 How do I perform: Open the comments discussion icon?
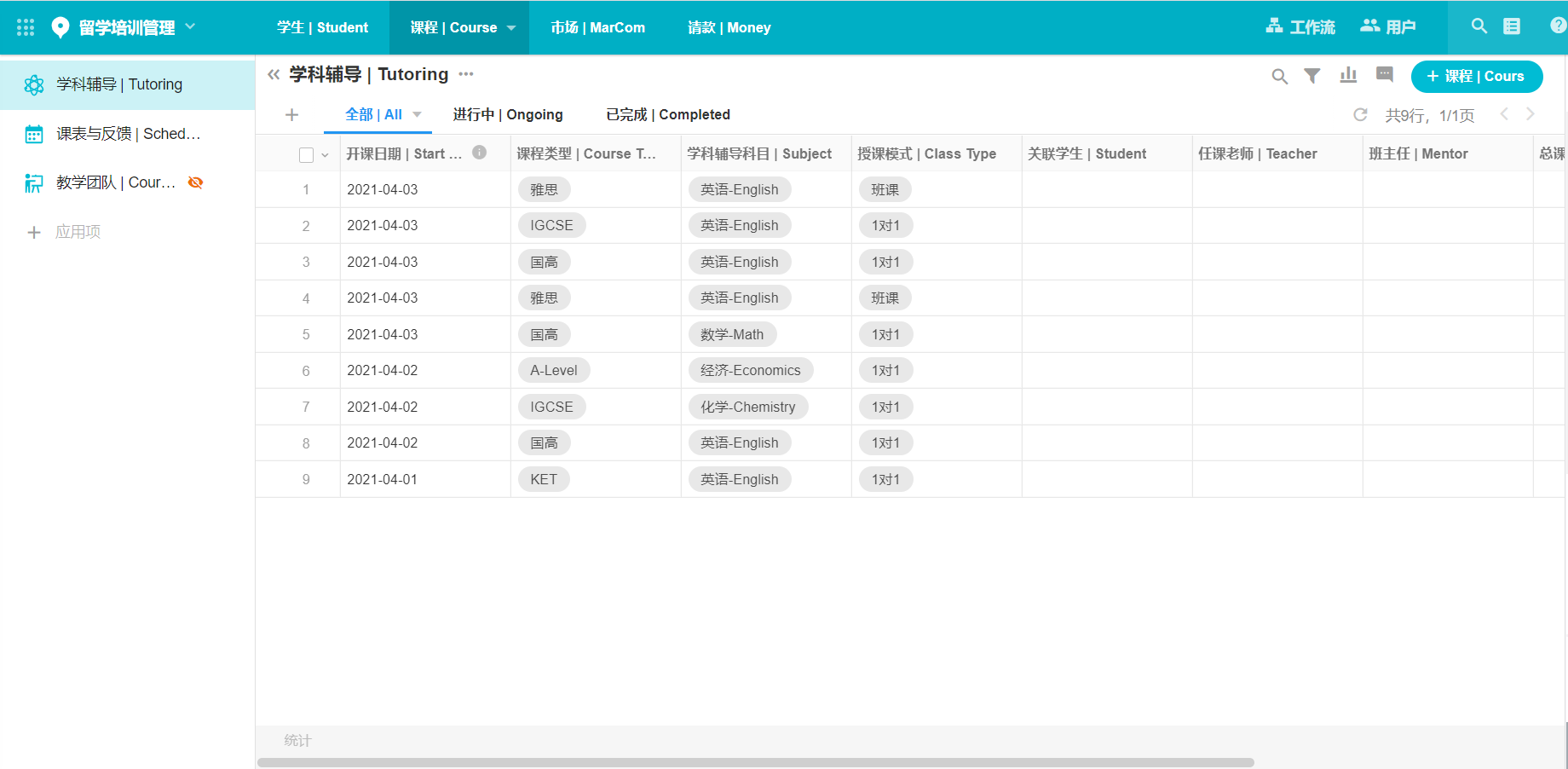point(1385,75)
